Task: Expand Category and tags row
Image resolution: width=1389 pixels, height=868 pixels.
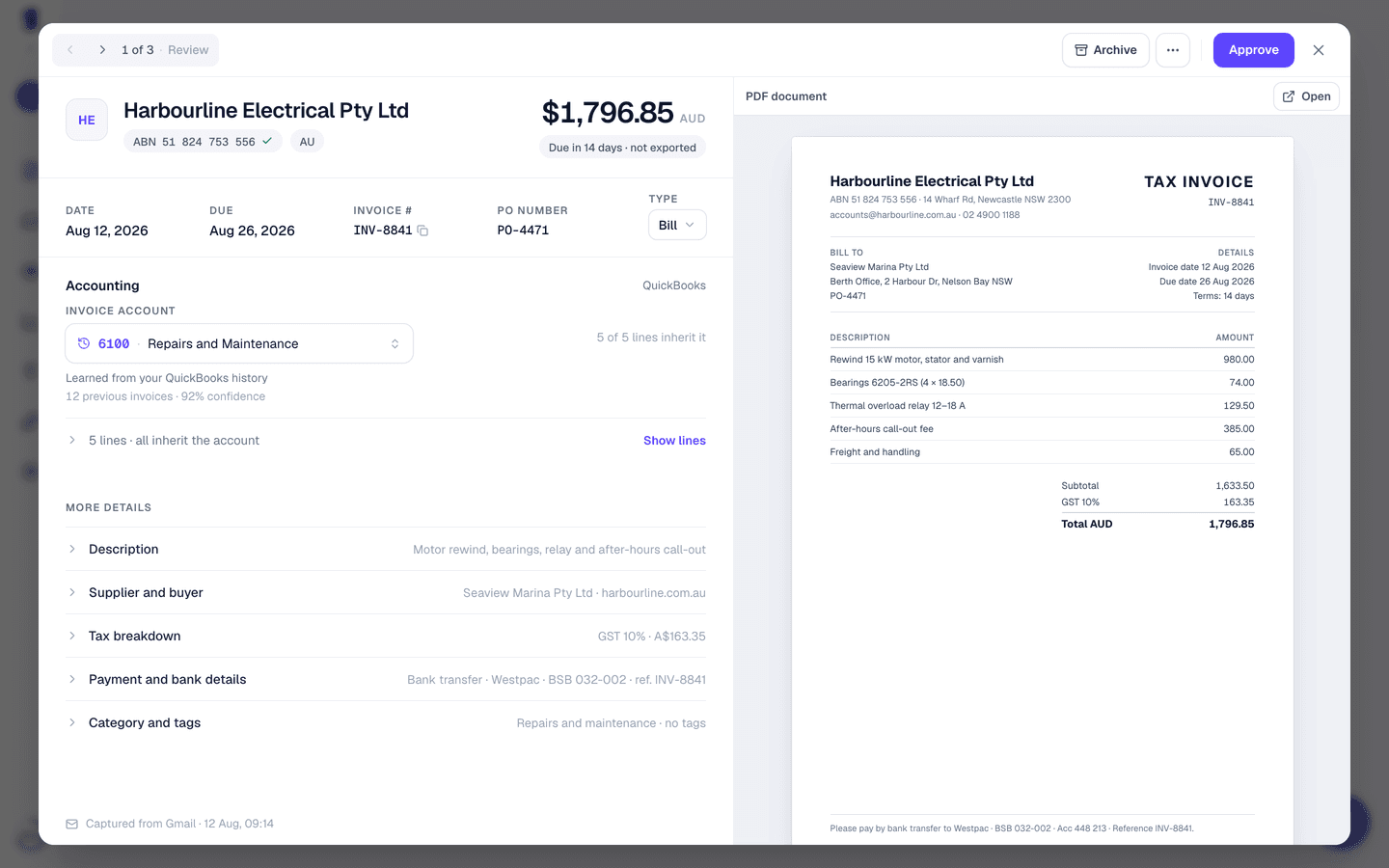Action: pos(386,723)
